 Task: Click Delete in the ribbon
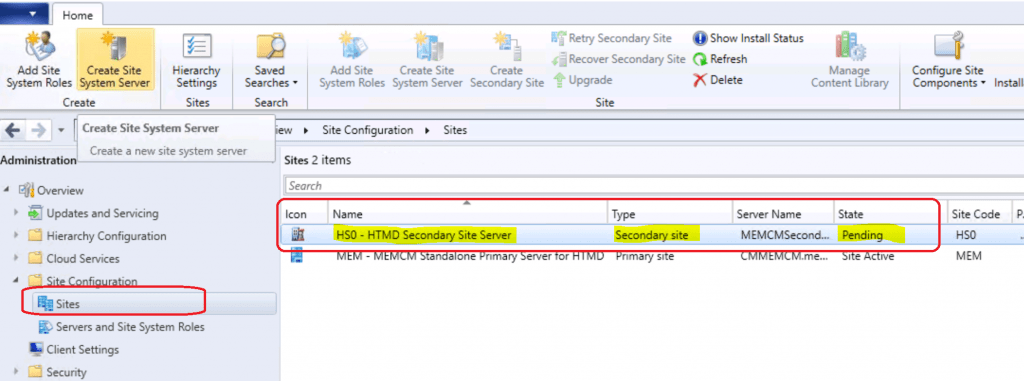coord(718,80)
